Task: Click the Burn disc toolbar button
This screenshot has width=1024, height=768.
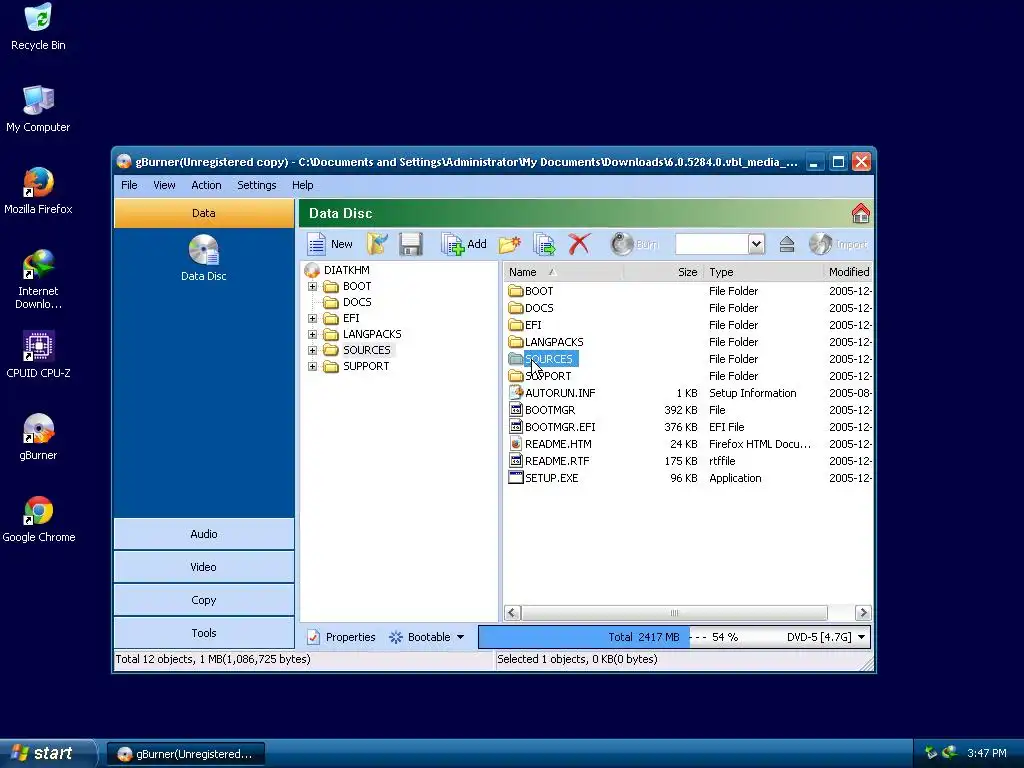Action: (635, 244)
